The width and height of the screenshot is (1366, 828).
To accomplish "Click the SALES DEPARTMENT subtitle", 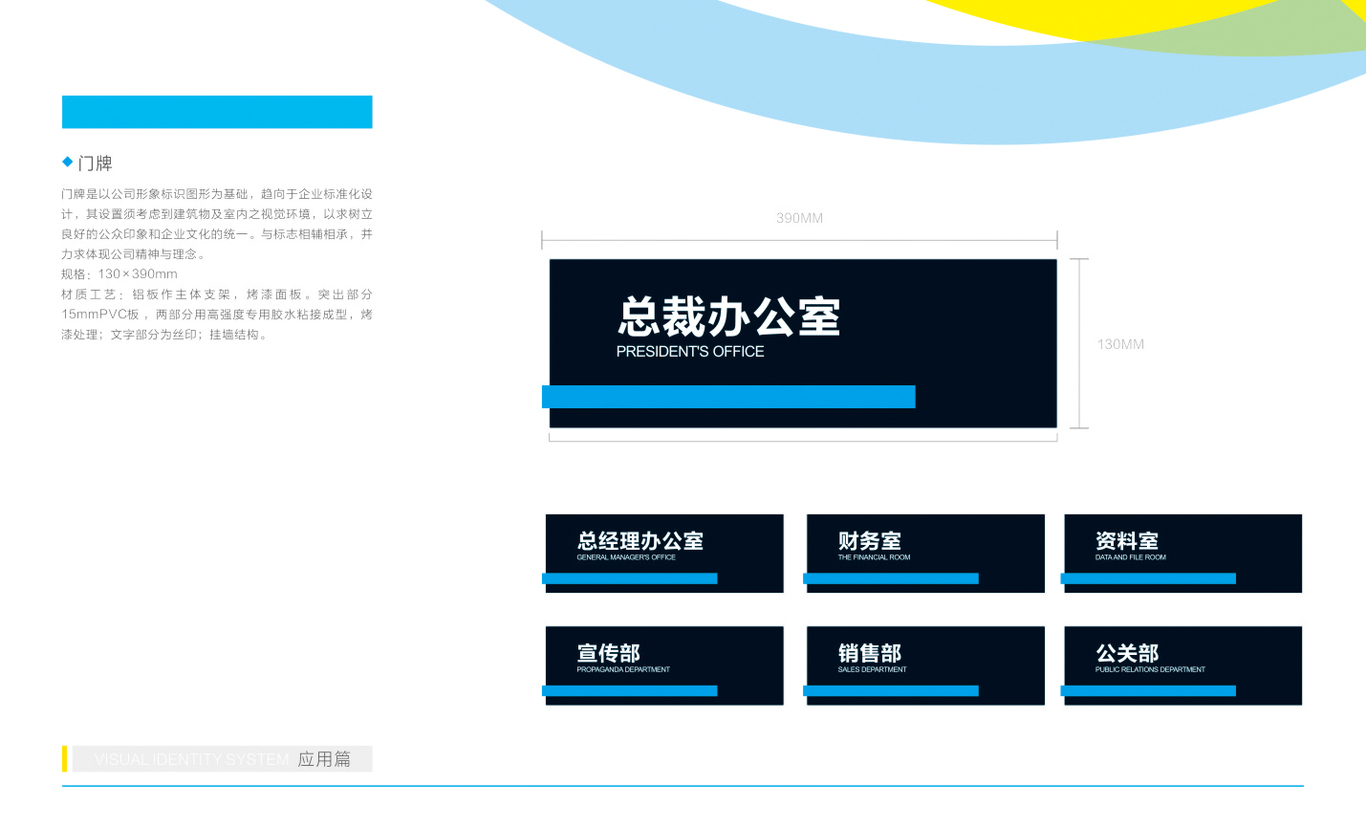I will (872, 669).
